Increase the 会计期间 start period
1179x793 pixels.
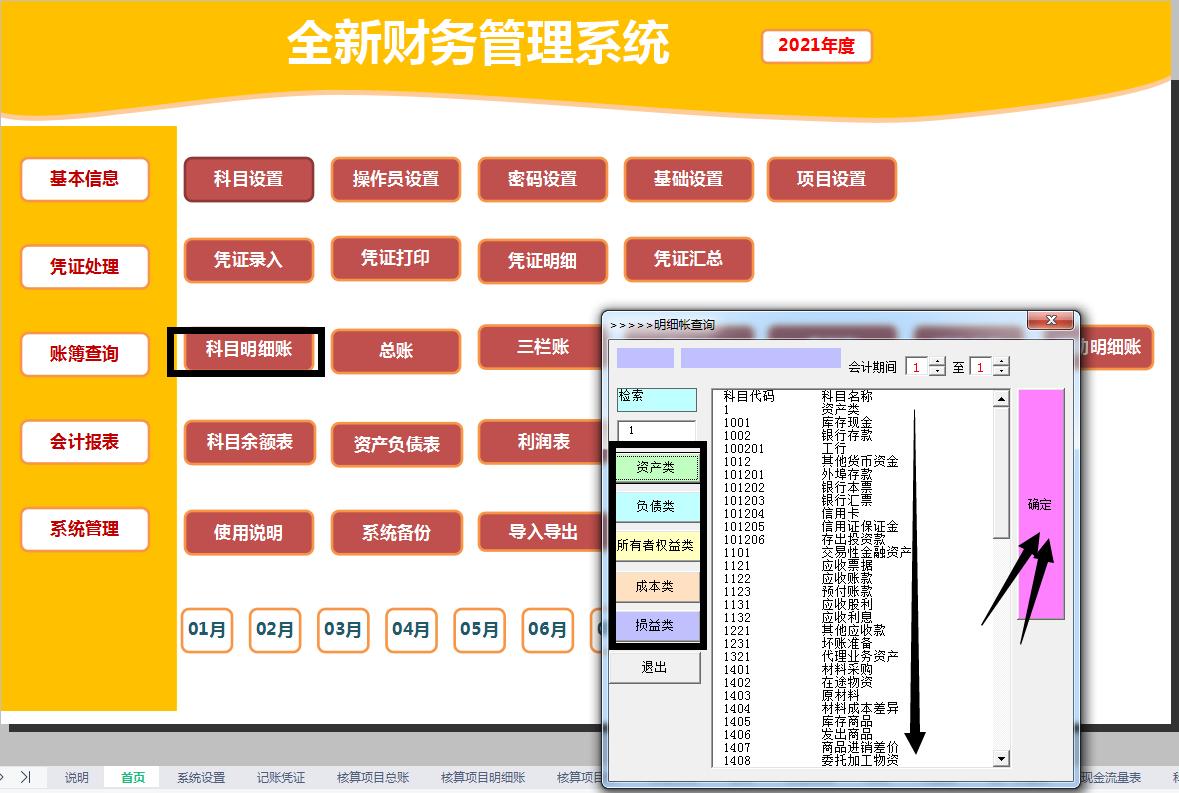coord(937,362)
